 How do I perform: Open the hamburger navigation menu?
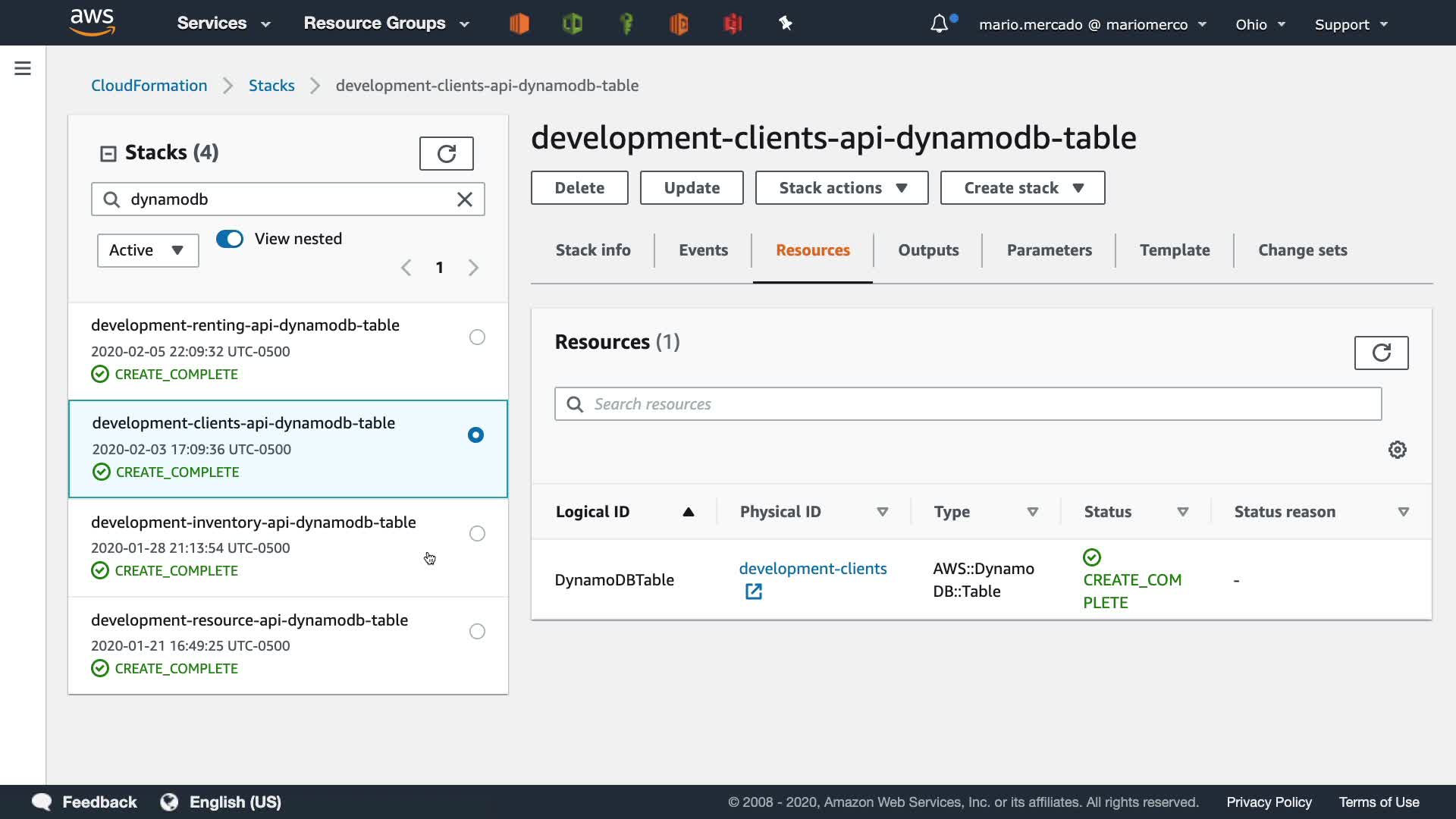pyautogui.click(x=23, y=69)
